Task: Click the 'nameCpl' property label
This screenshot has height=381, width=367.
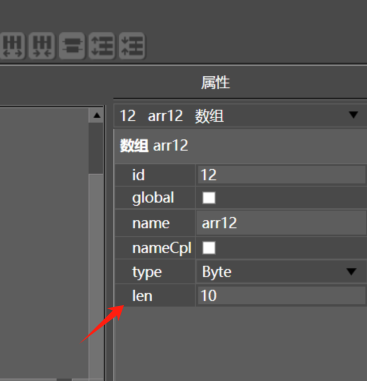Action: (x=162, y=248)
